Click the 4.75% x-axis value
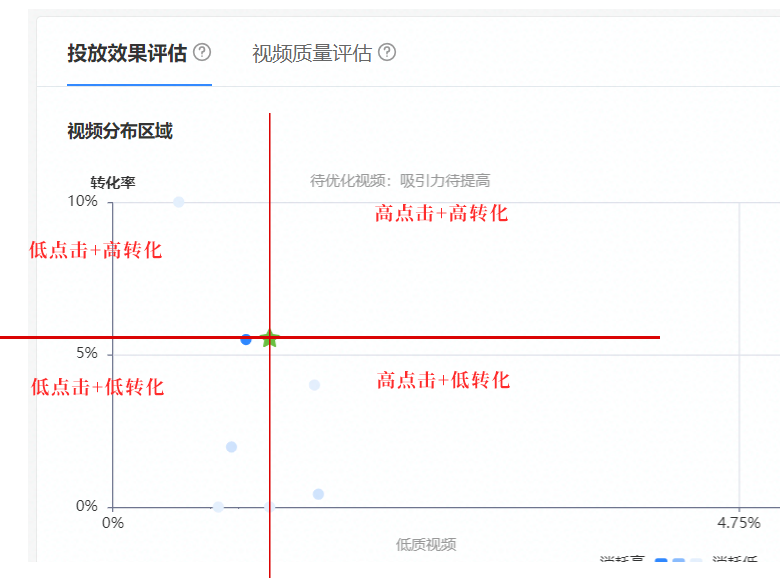This screenshot has height=578, width=780. coord(739,523)
